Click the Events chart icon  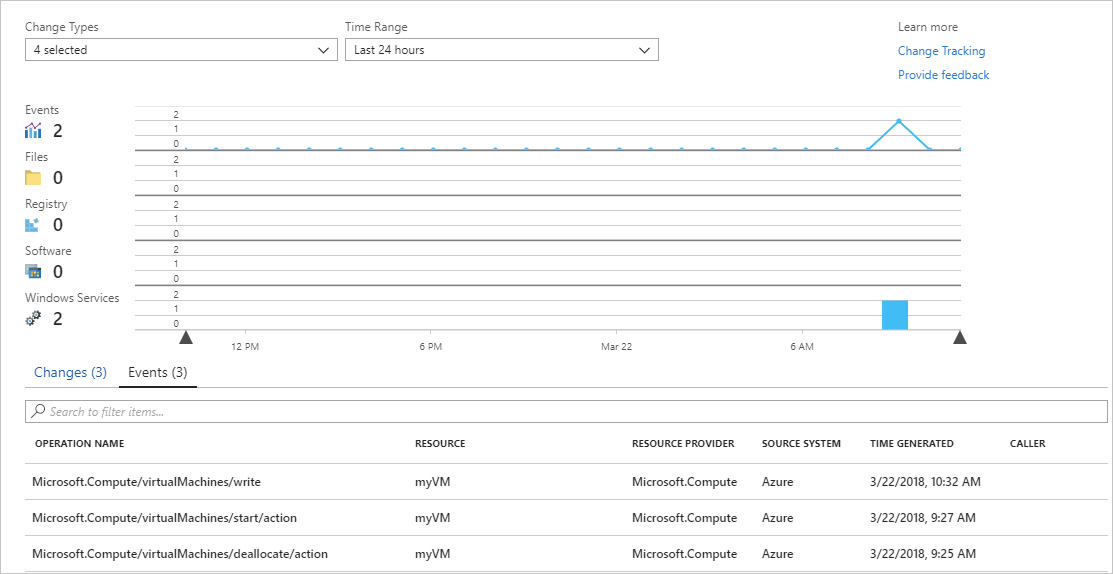tap(33, 131)
